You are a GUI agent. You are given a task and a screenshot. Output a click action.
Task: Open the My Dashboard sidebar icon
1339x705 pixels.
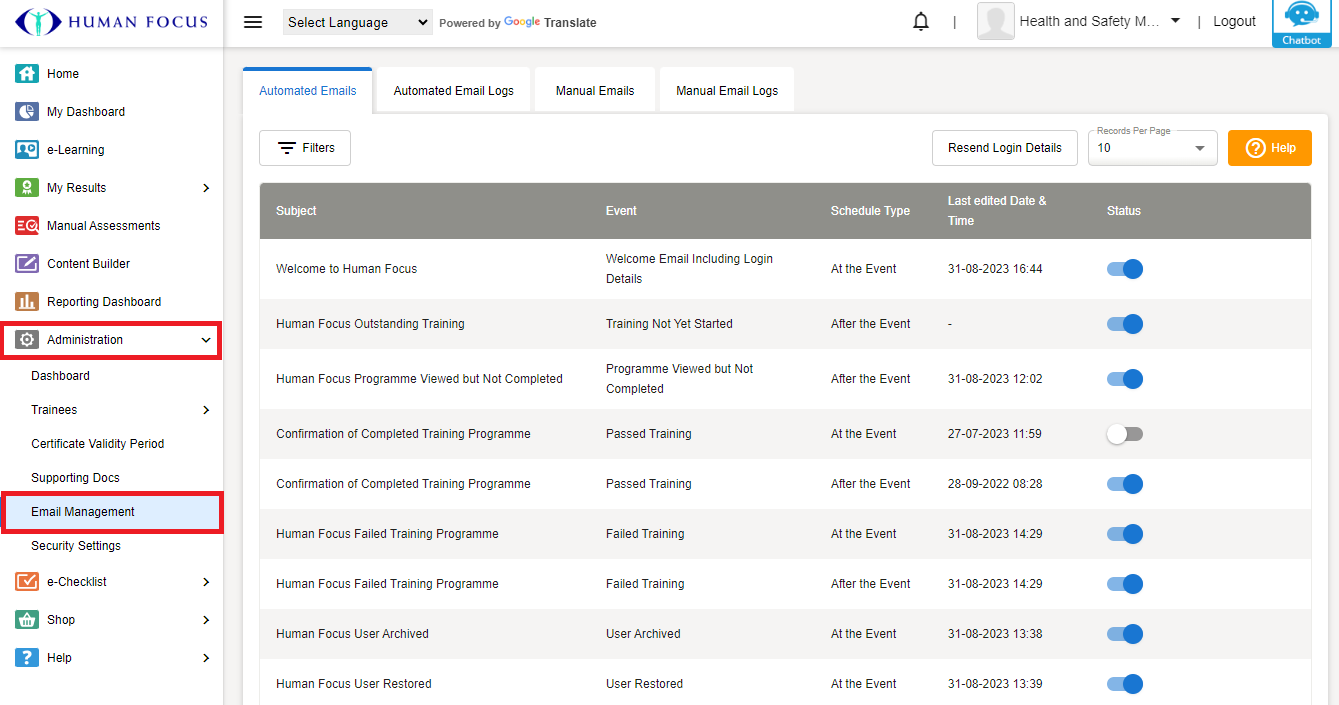pos(27,112)
